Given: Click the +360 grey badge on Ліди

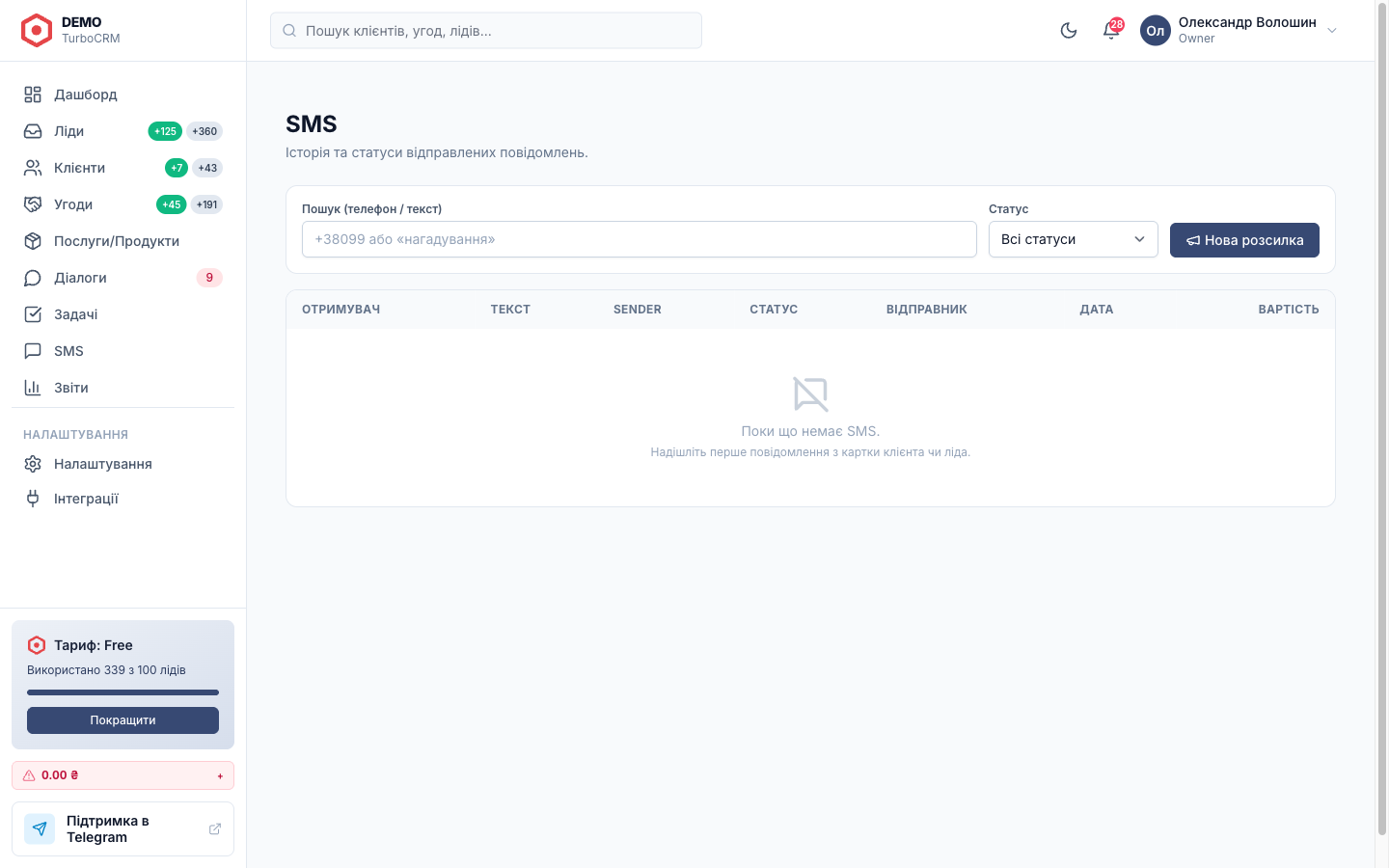Looking at the screenshot, I should coord(204,131).
